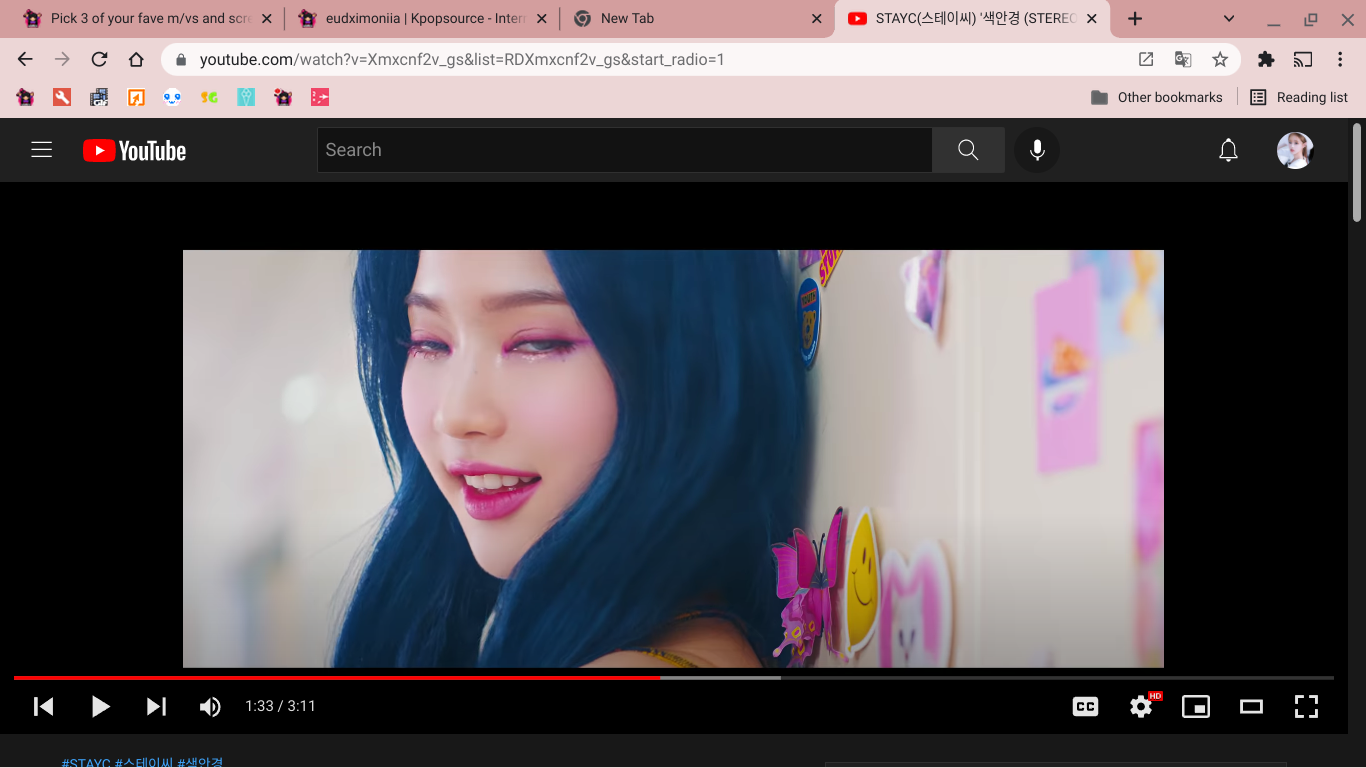
Task: Start voice search with microphone icon
Action: coord(1037,150)
